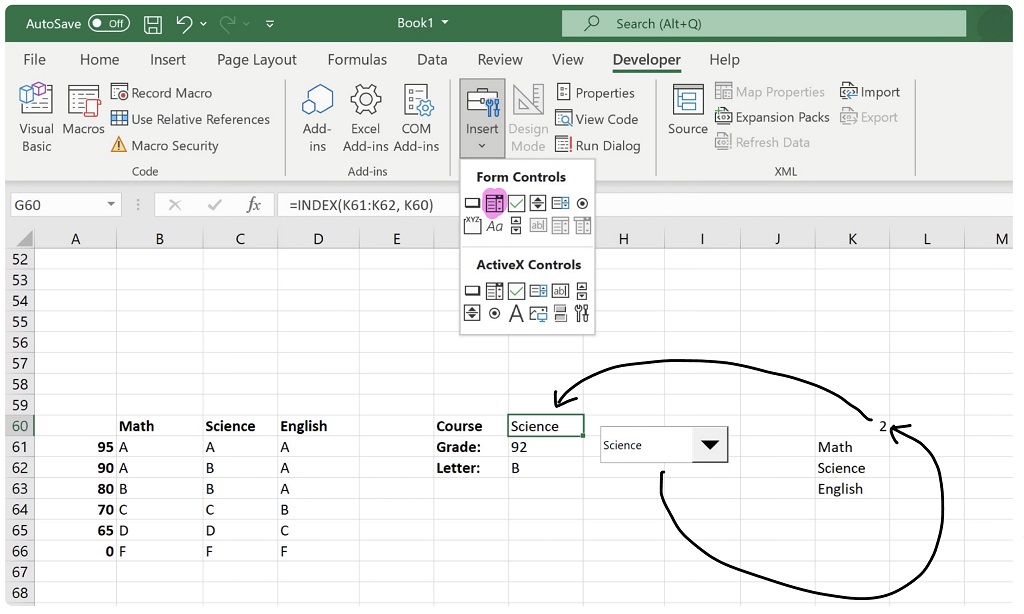Click the Macros icon
This screenshot has height=614, width=1024.
tap(83, 110)
